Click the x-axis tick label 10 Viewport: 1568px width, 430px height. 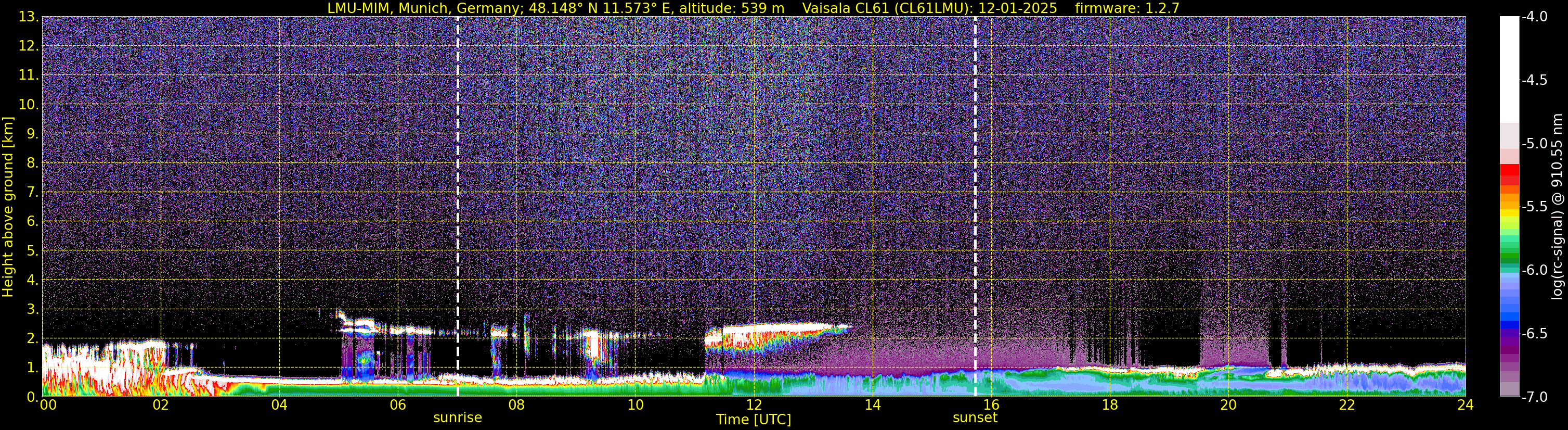(635, 405)
